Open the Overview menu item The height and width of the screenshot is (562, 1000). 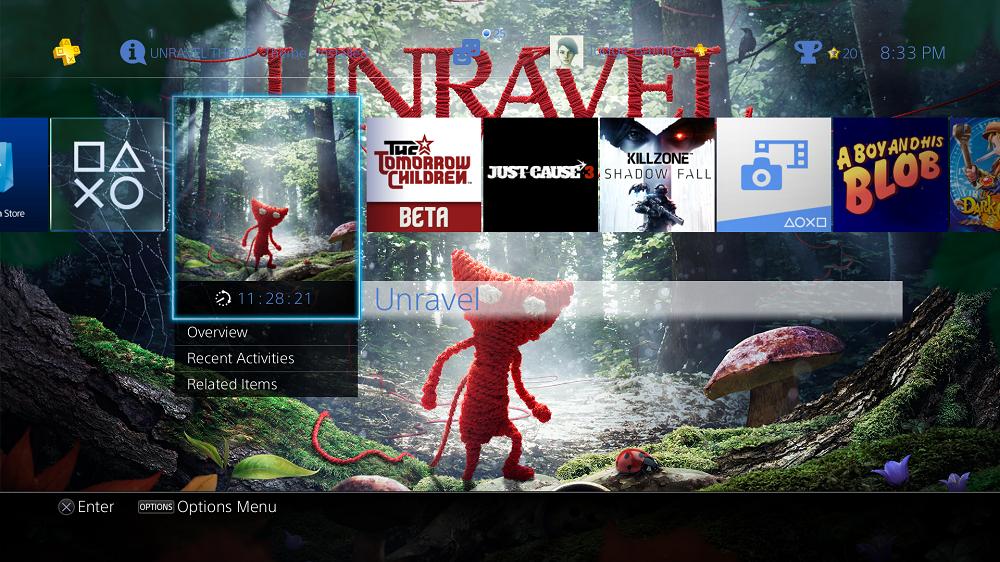[x=266, y=332]
